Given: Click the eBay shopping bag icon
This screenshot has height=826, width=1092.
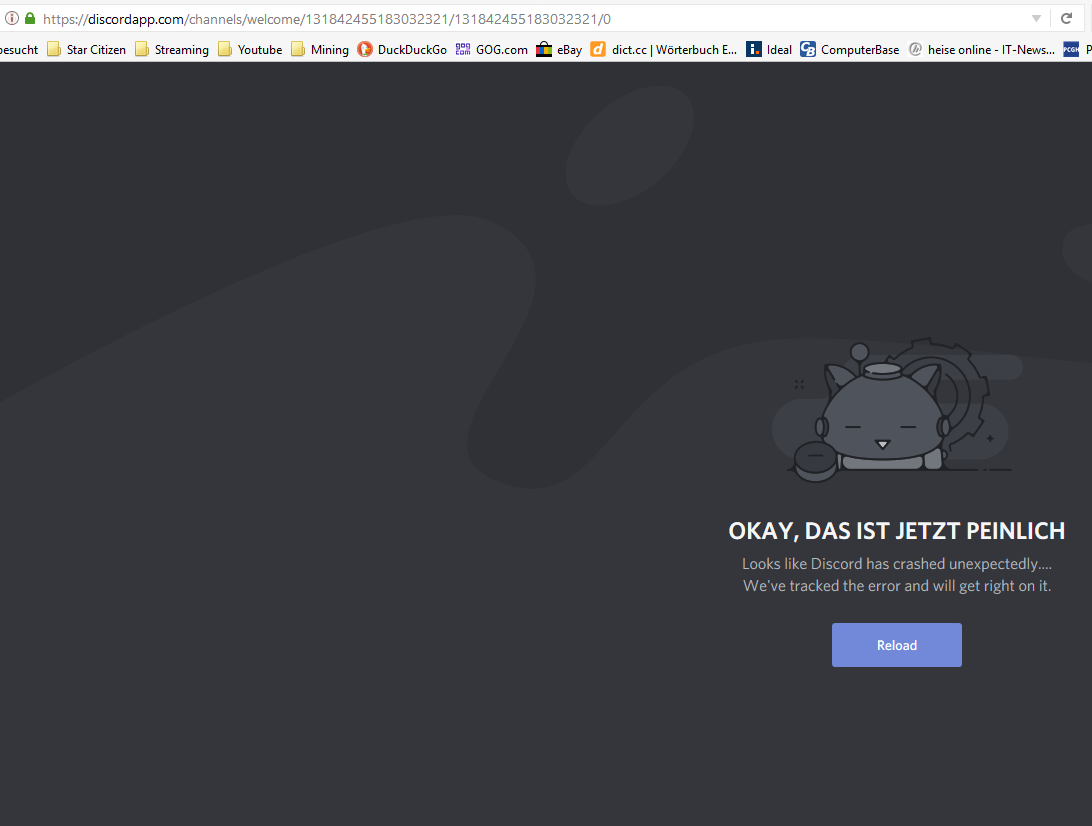Looking at the screenshot, I should pyautogui.click(x=544, y=49).
